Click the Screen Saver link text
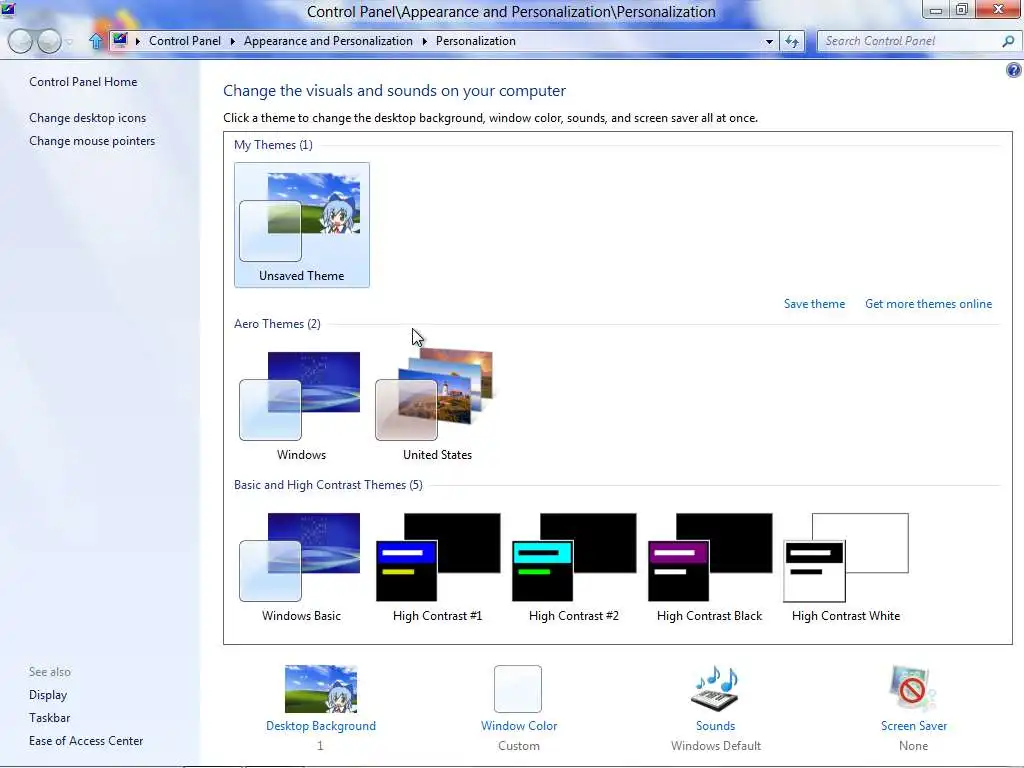 pos(914,726)
